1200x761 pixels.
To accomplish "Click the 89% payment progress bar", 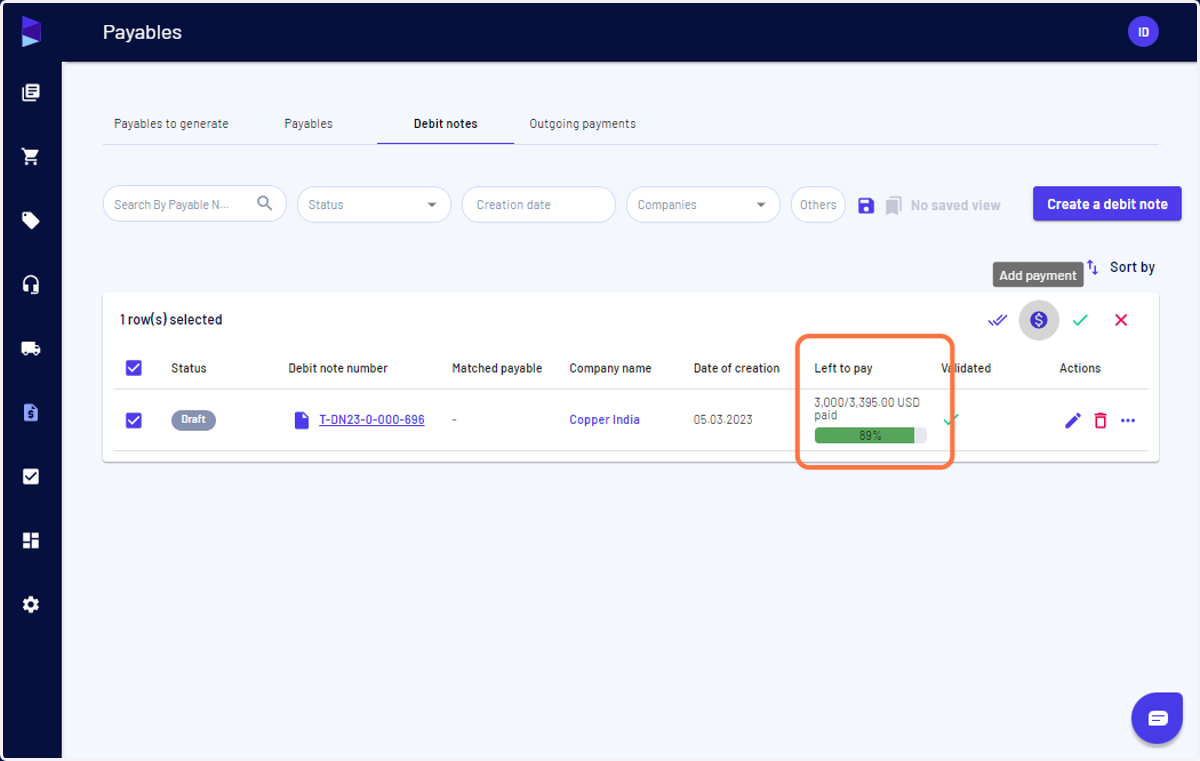I will [870, 436].
